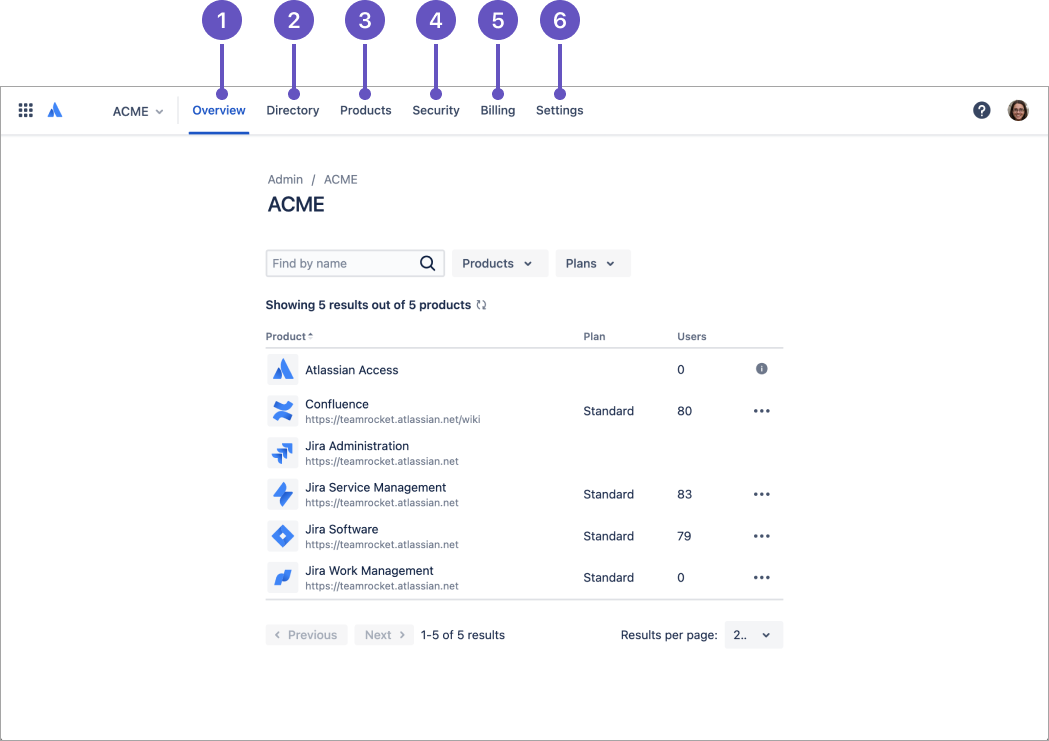This screenshot has width=1049, height=741.
Task: Open the user profile avatar
Action: pos(1018,110)
